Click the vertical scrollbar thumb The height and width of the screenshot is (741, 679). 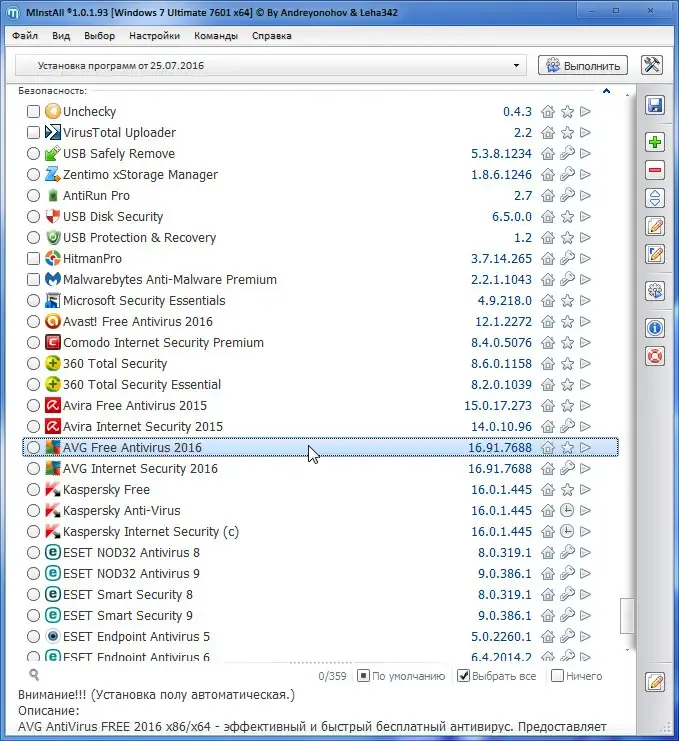tap(627, 615)
